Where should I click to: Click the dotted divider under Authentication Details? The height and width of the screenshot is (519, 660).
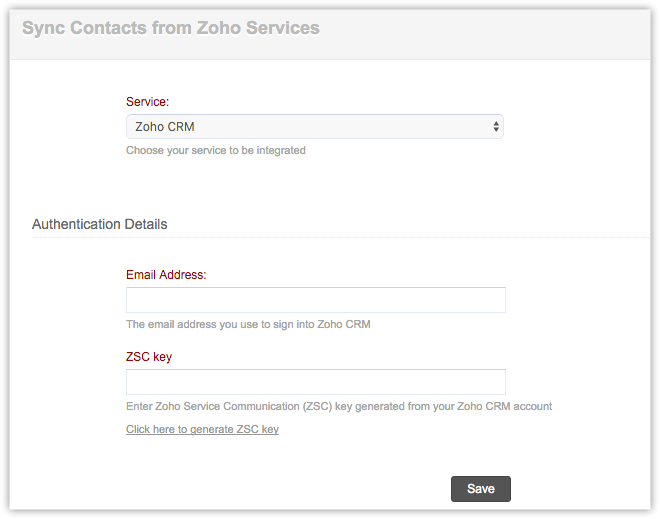(x=400, y=238)
